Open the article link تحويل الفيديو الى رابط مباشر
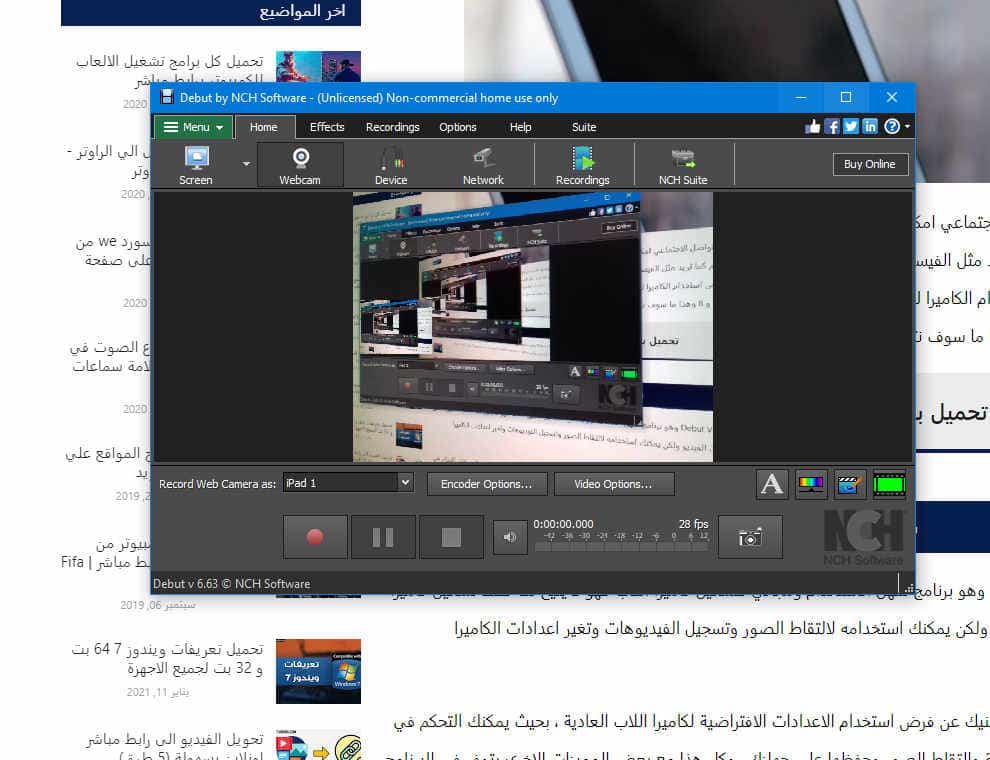990x760 pixels. coord(174,745)
